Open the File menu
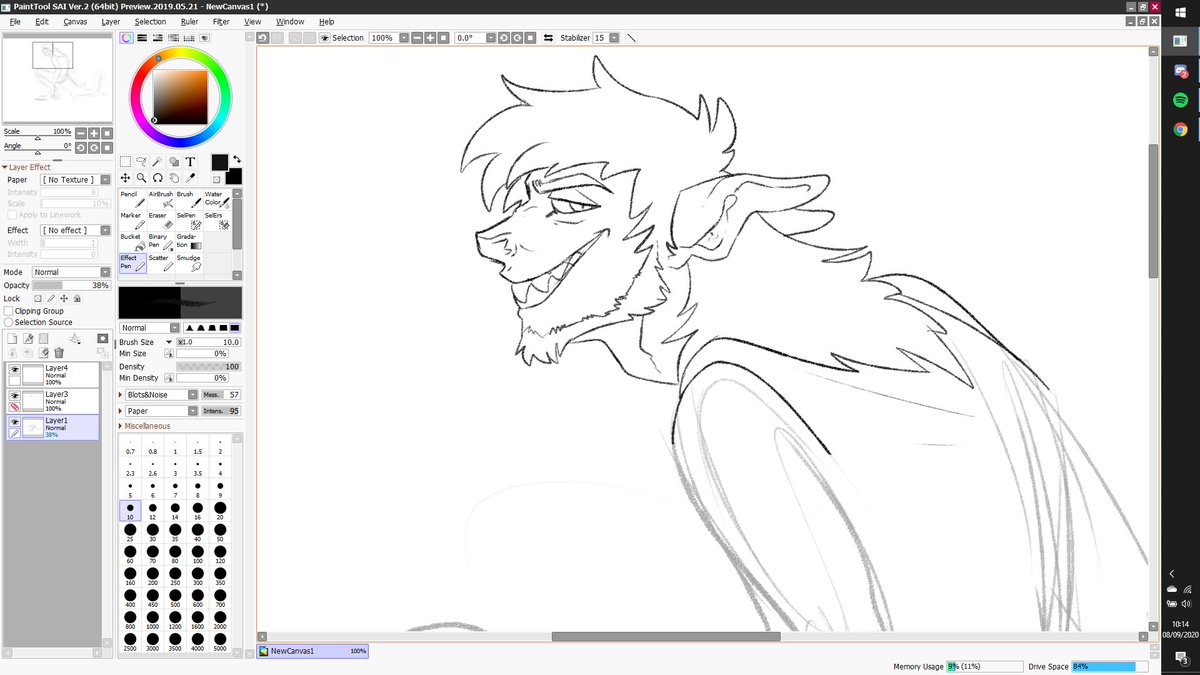Viewport: 1200px width, 675px height. point(15,21)
